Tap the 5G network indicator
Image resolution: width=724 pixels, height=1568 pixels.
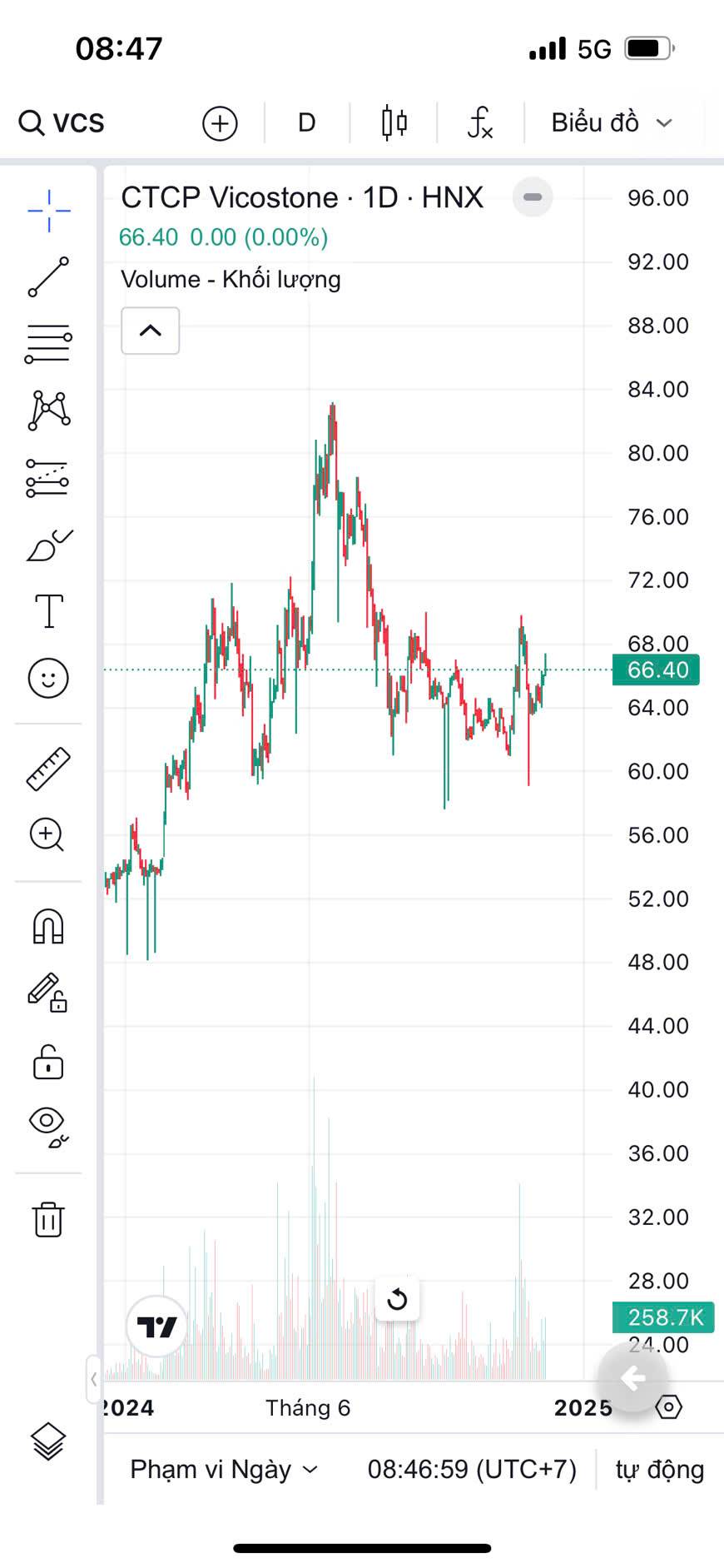click(x=594, y=49)
